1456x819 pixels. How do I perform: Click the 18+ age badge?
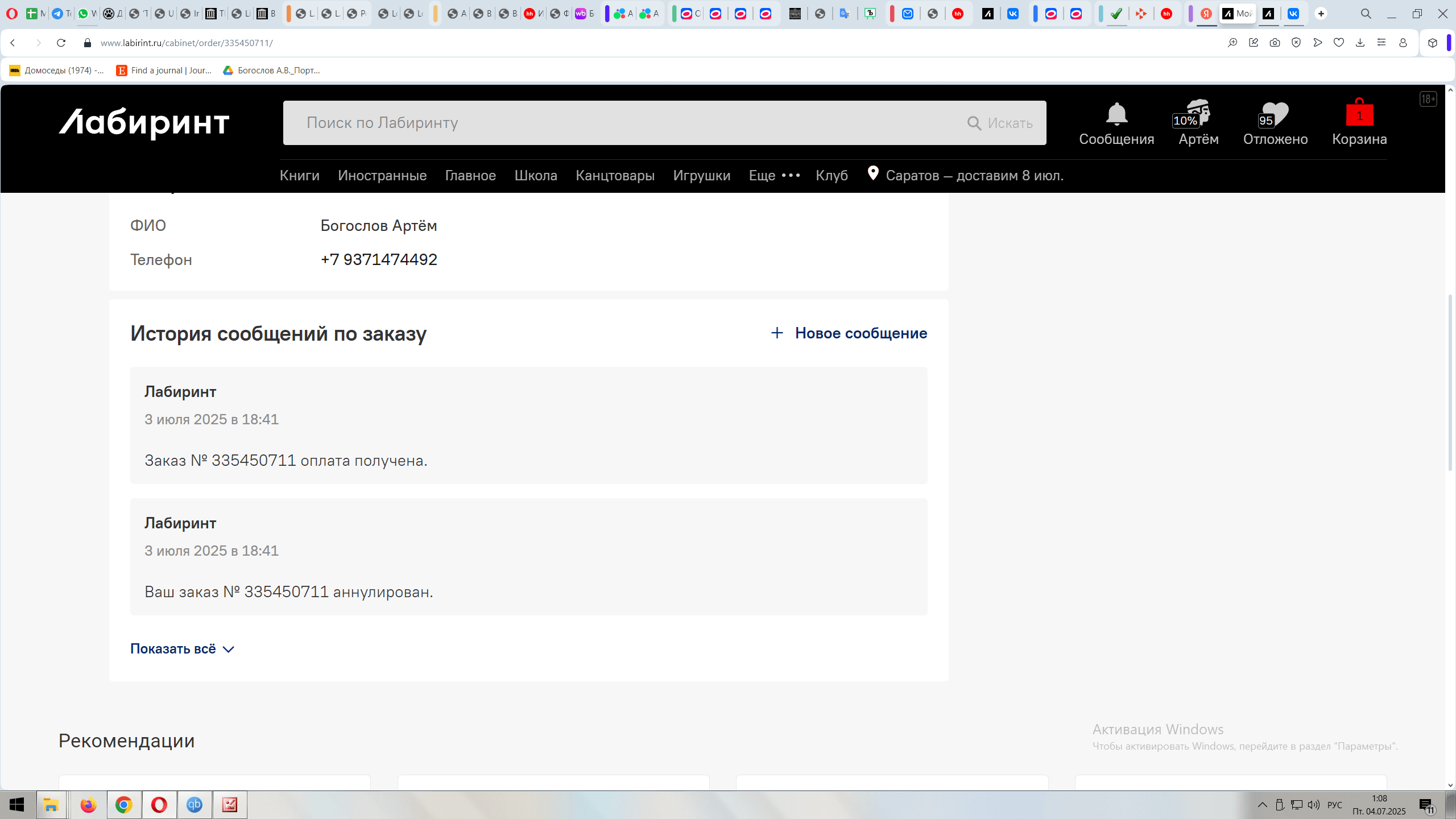pyautogui.click(x=1428, y=100)
